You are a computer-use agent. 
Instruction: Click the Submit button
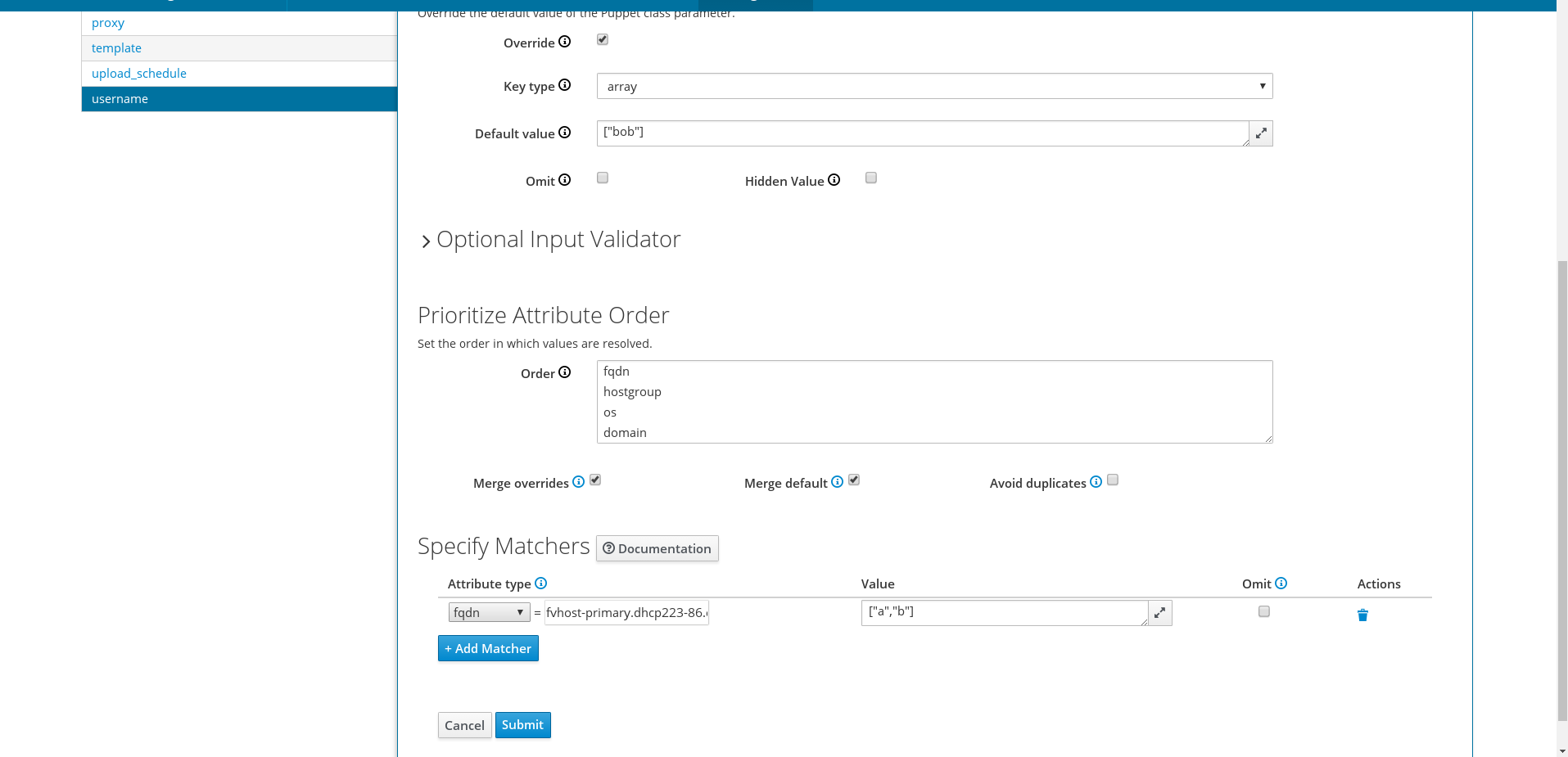pos(522,725)
